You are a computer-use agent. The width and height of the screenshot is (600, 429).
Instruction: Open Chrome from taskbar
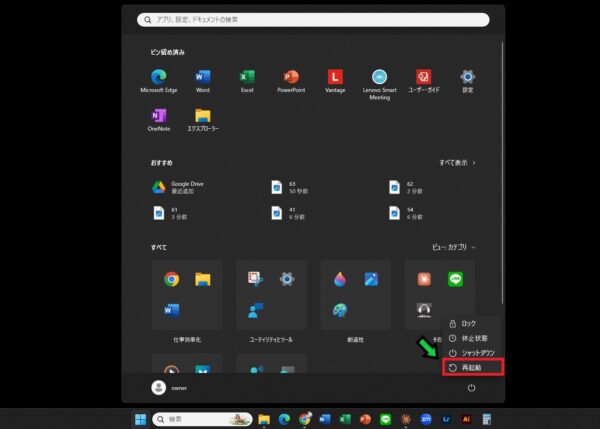305,419
